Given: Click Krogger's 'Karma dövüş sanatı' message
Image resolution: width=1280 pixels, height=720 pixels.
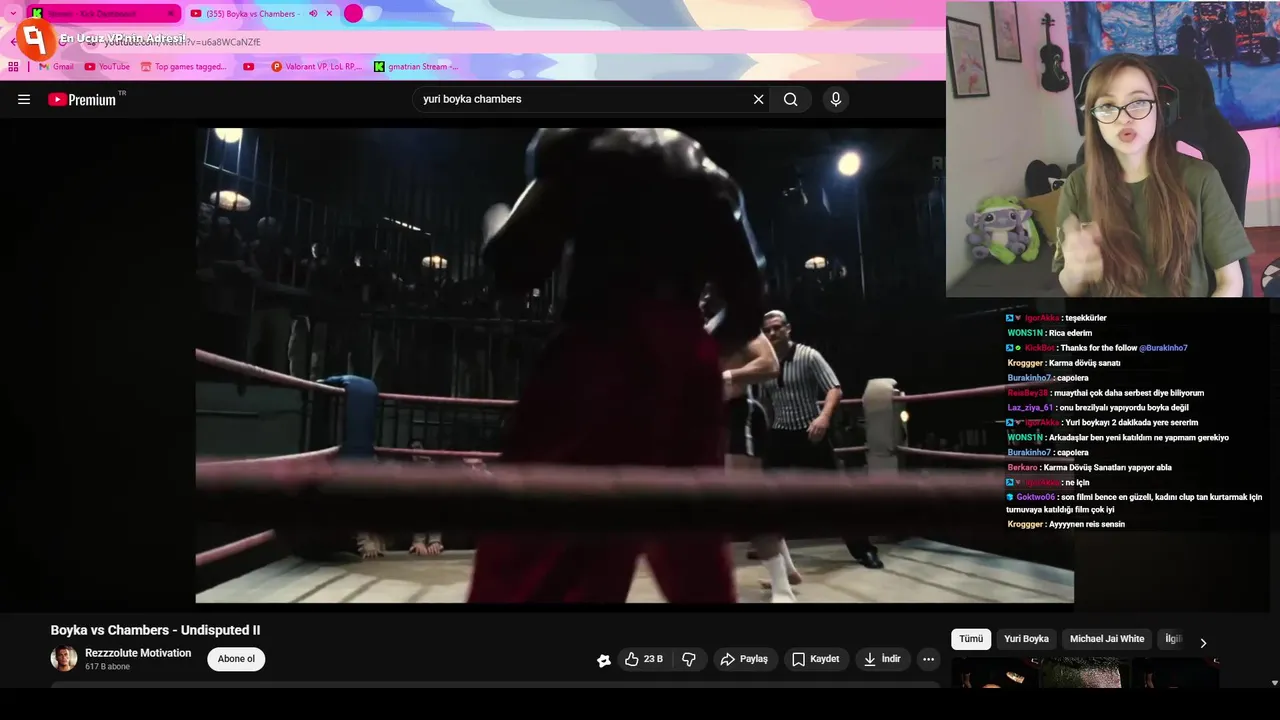Looking at the screenshot, I should coord(1086,363).
